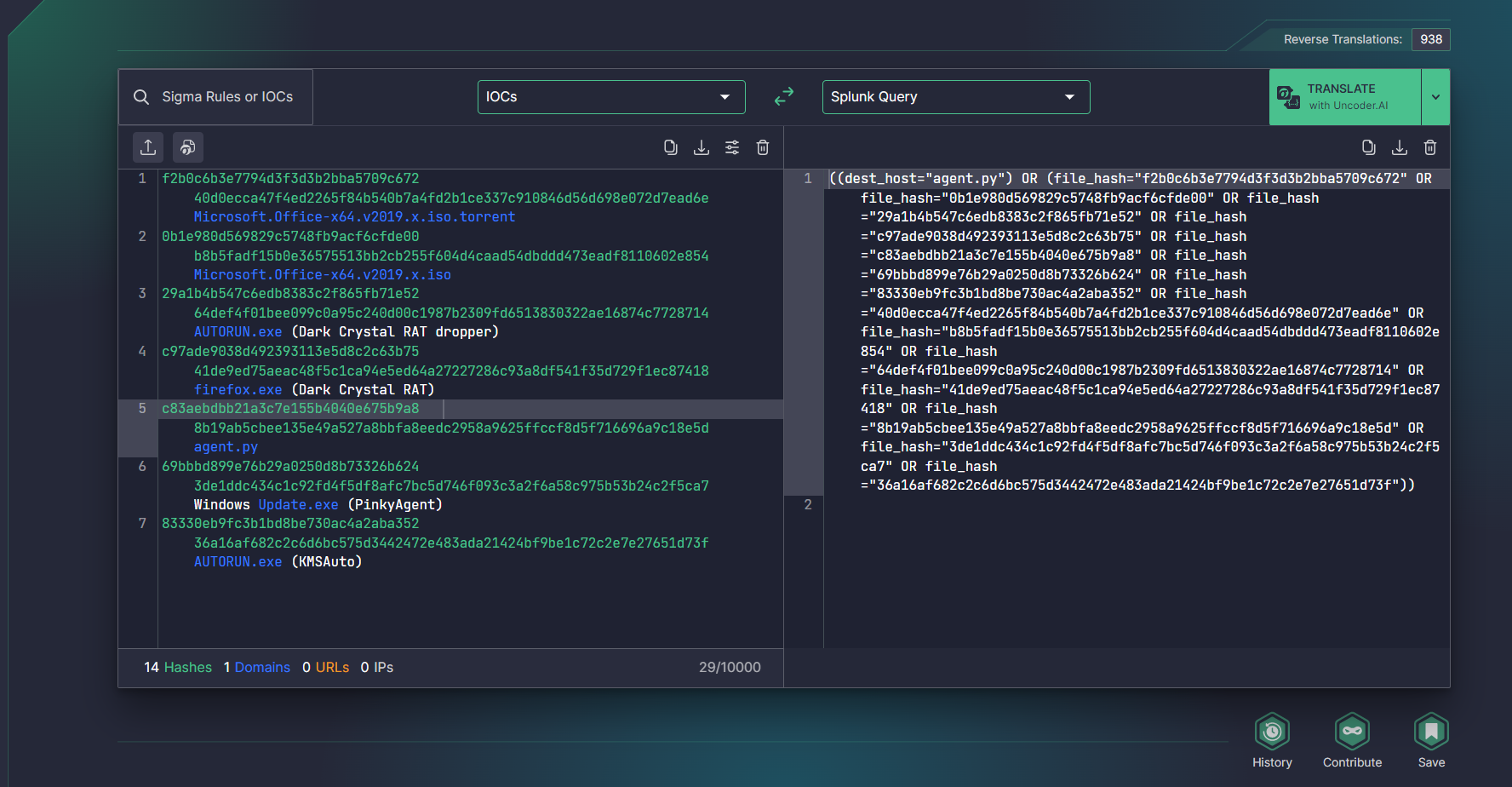Image resolution: width=1512 pixels, height=787 pixels.
Task: Open IOC settings sliders icon
Action: point(732,147)
